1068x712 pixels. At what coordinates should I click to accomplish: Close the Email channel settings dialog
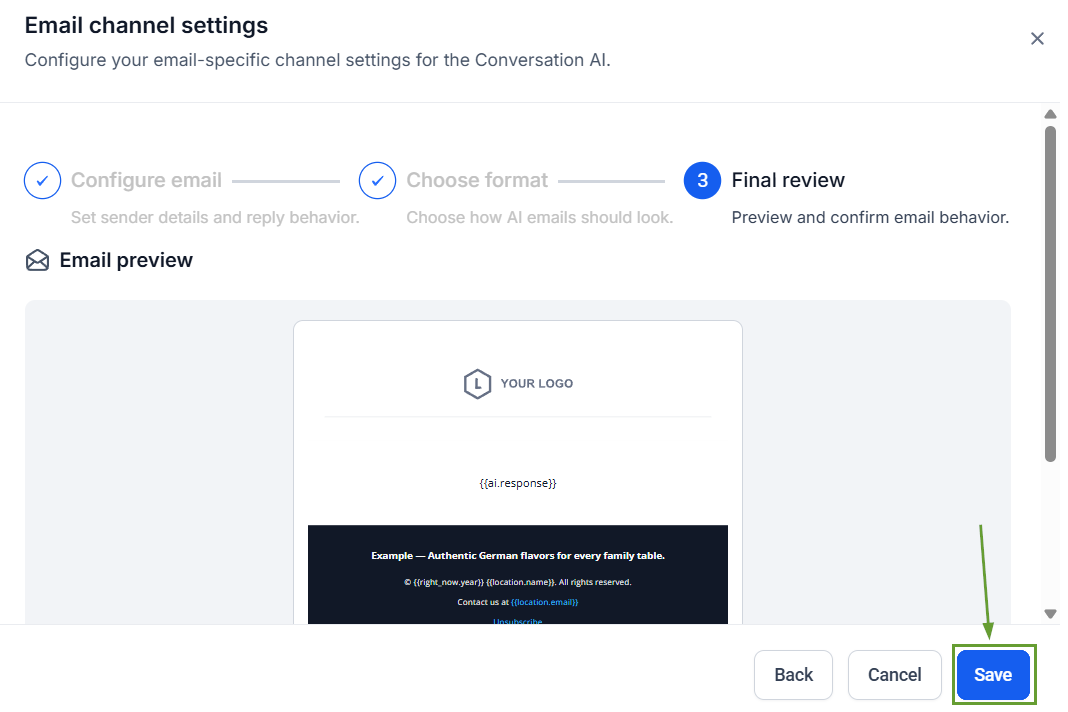pos(1037,39)
